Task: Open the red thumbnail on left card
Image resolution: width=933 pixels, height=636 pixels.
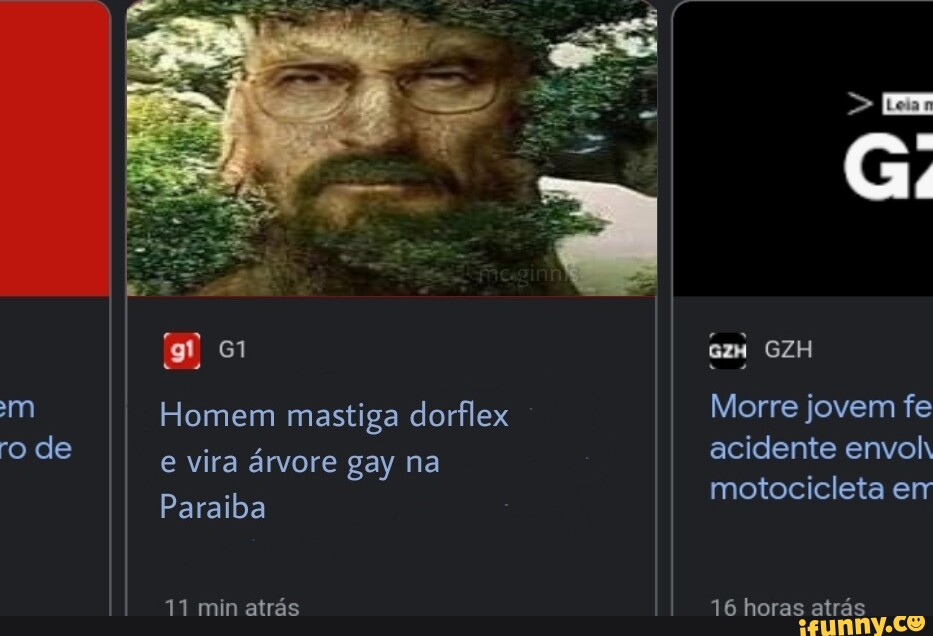Action: click(x=55, y=148)
